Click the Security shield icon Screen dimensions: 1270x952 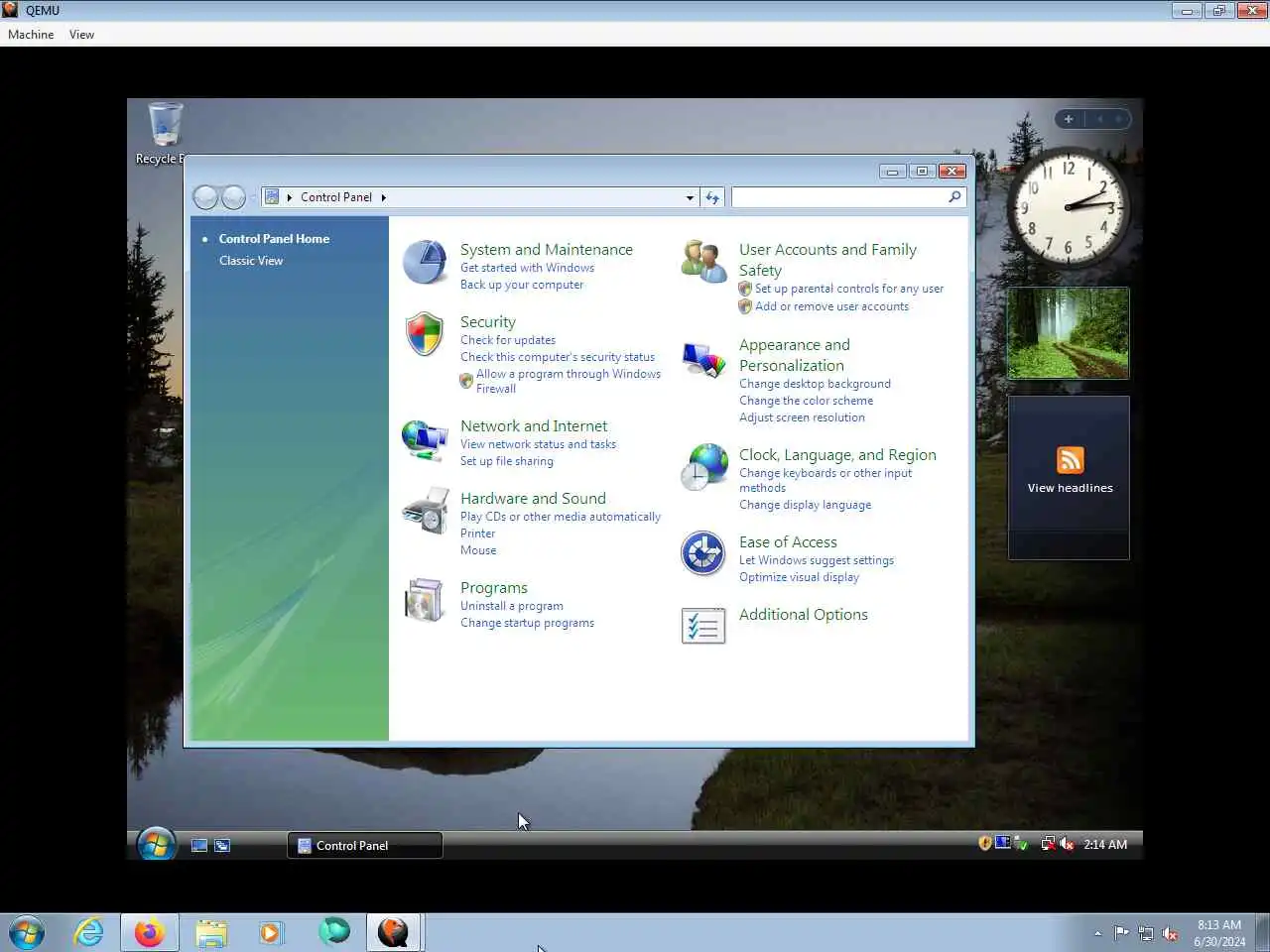coord(425,334)
